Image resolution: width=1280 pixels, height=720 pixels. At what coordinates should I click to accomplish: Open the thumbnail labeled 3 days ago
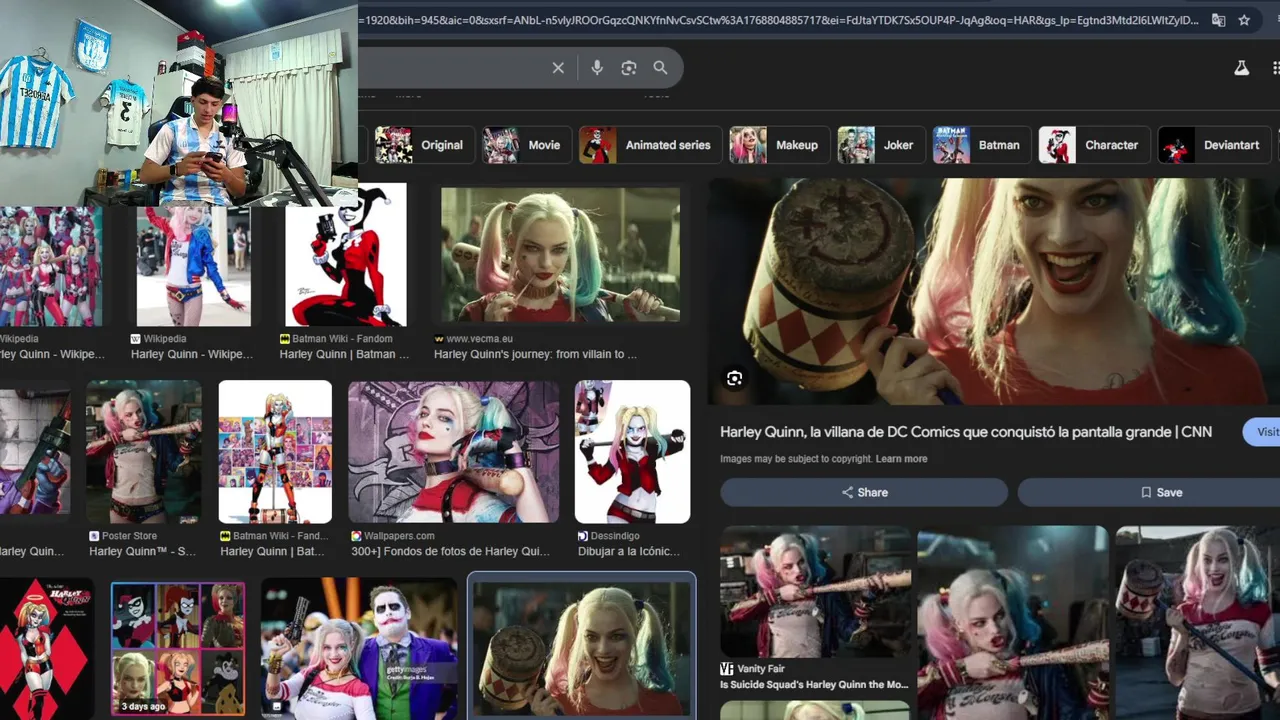(178, 648)
